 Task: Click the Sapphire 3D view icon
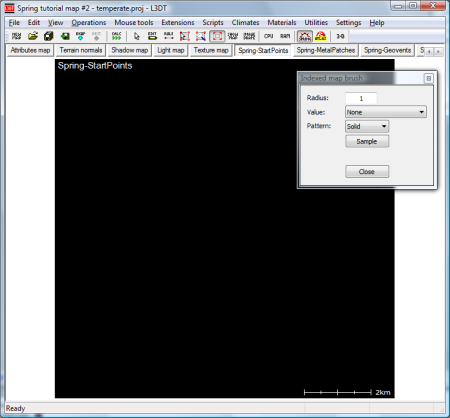pos(305,36)
